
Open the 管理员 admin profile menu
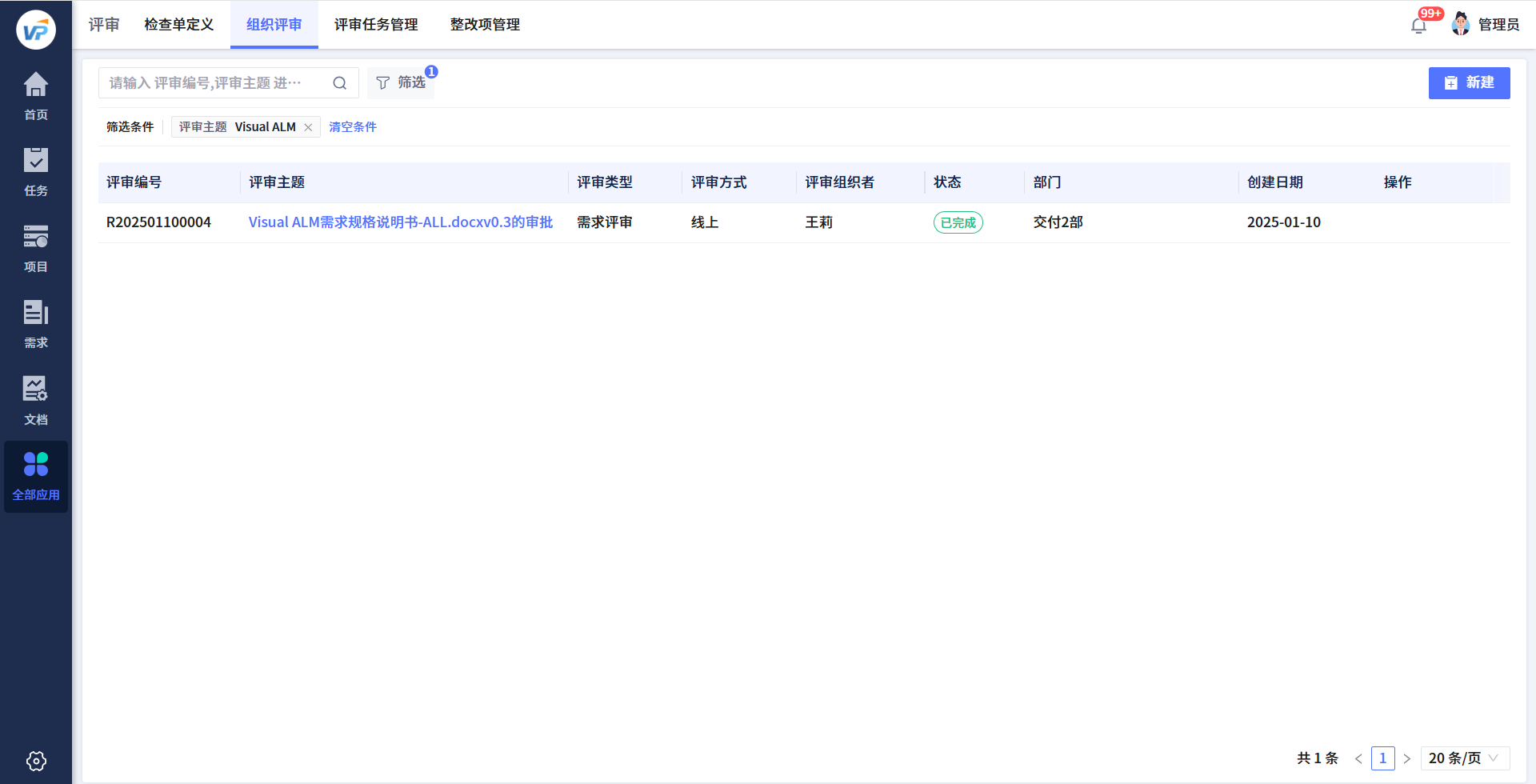coord(1490,24)
